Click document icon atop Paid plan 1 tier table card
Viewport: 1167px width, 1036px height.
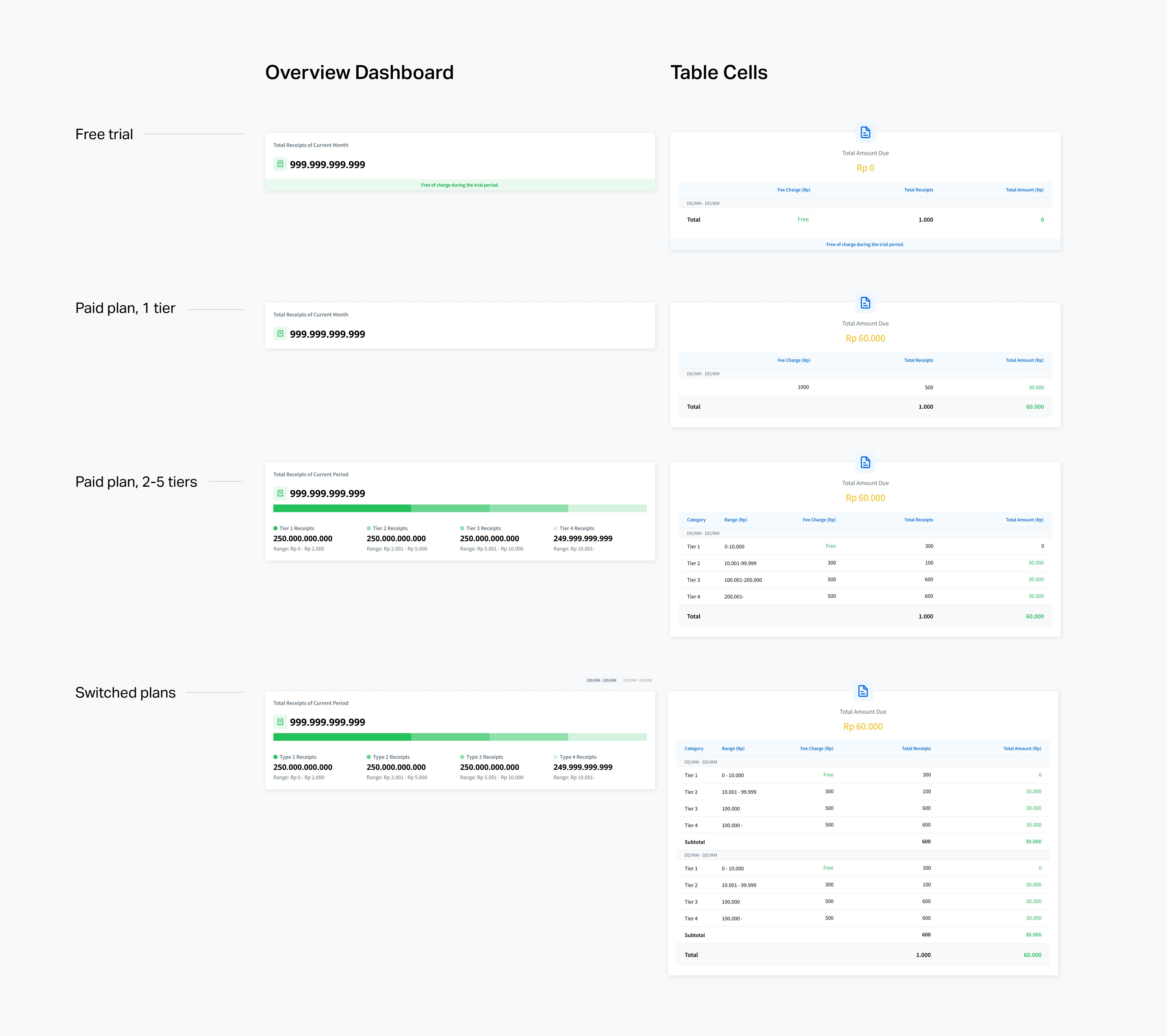tap(865, 303)
